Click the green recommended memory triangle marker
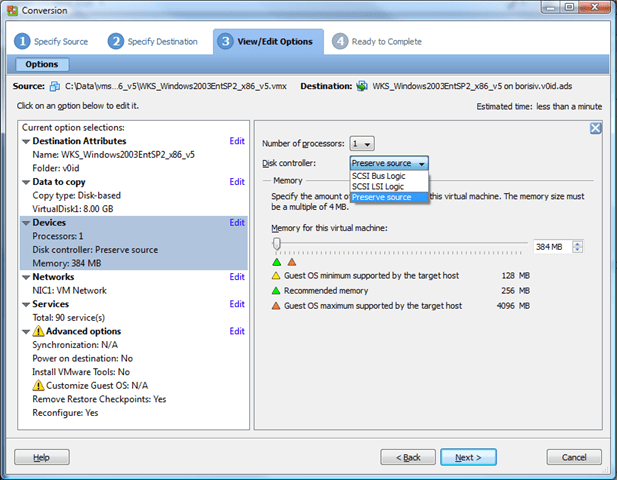The image size is (617, 480). tap(277, 290)
